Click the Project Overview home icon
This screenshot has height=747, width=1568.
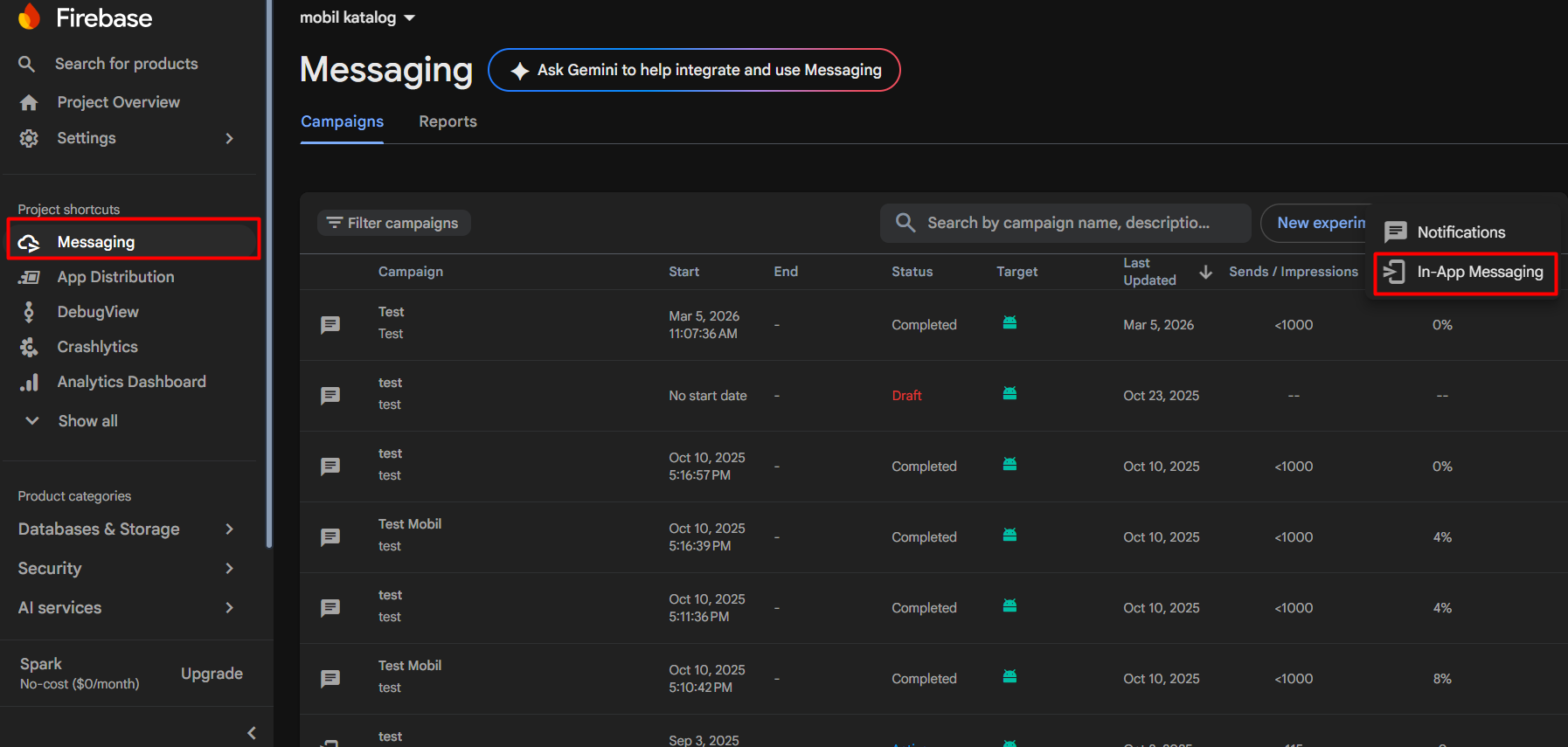pyautogui.click(x=29, y=102)
